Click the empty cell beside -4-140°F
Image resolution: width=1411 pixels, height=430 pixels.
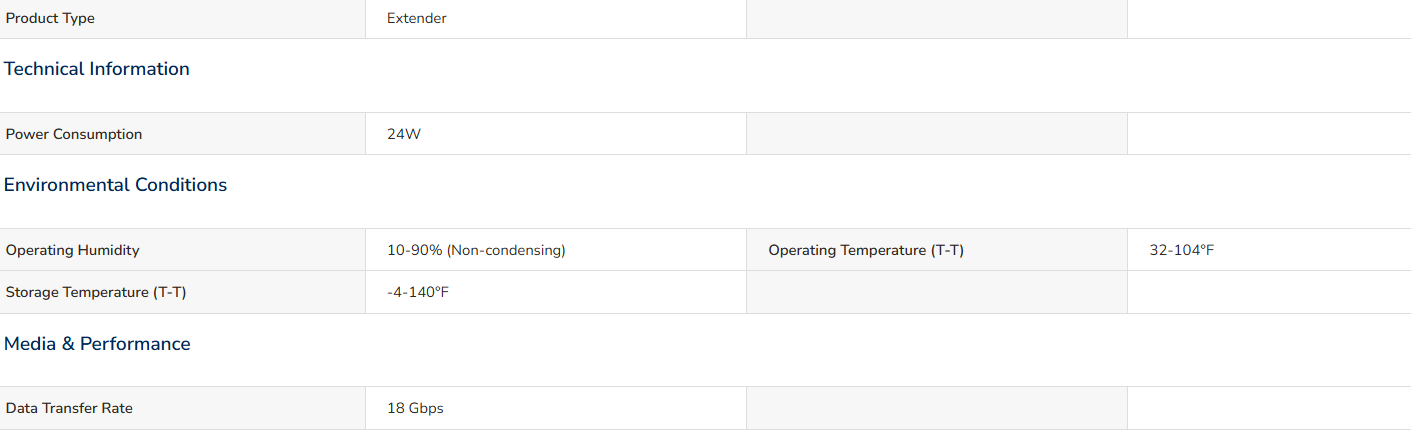(x=937, y=292)
